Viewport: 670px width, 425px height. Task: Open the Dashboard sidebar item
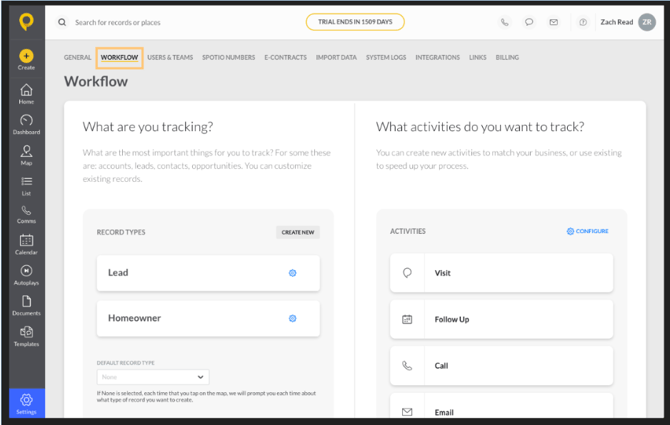(26, 124)
